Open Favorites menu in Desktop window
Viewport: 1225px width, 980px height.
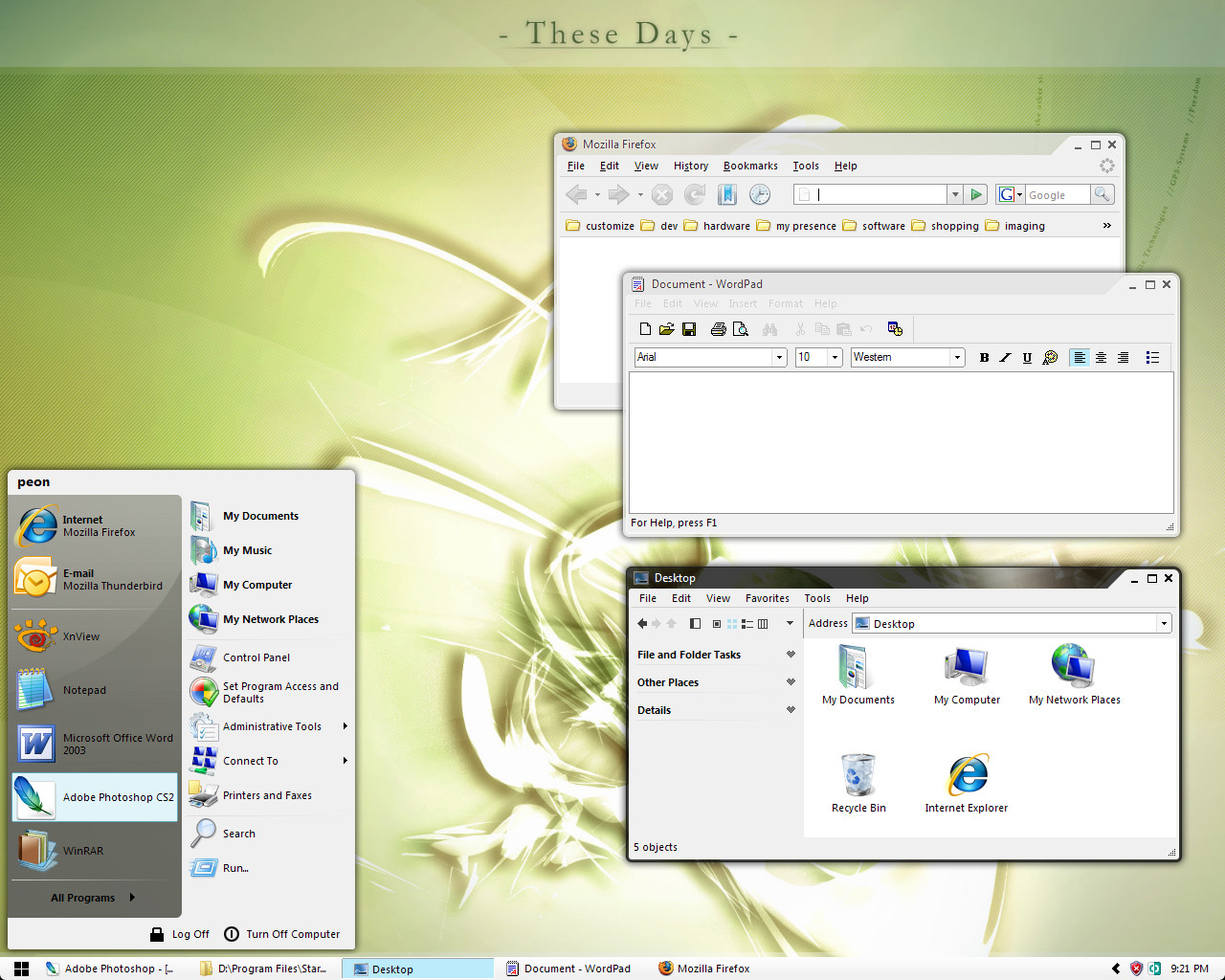click(768, 598)
